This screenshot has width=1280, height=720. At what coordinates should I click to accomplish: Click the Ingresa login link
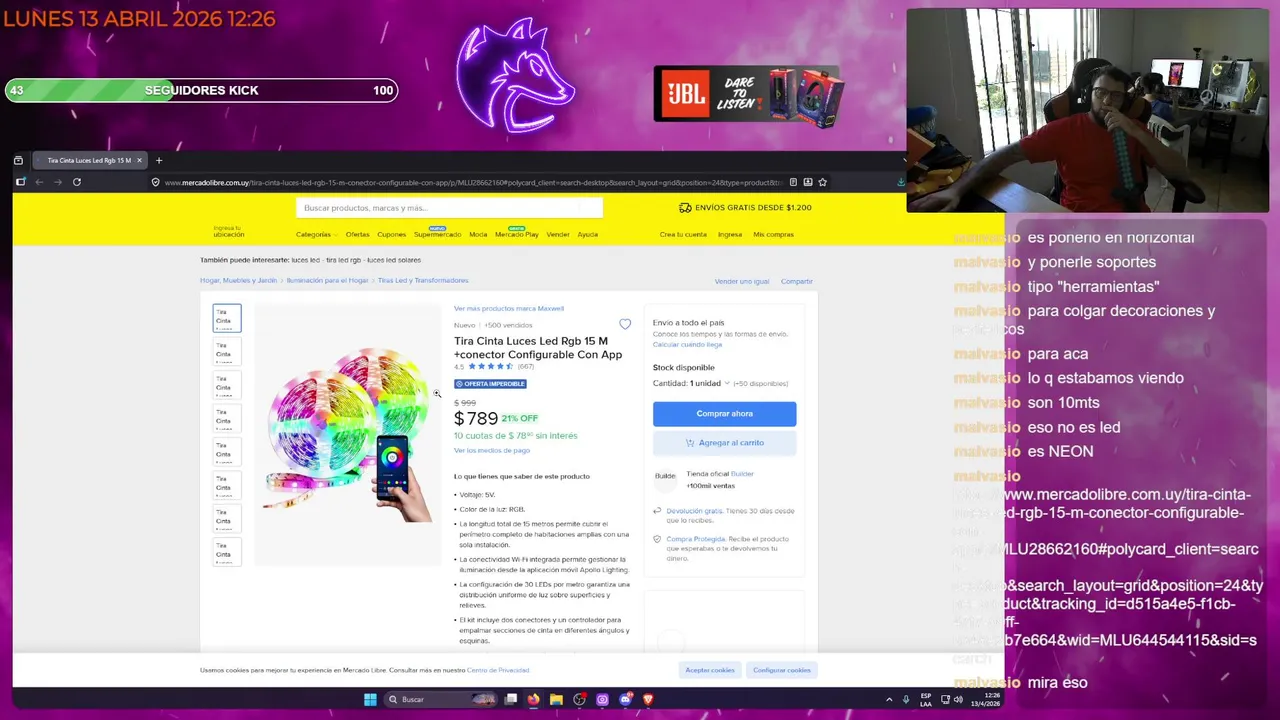[x=730, y=234]
